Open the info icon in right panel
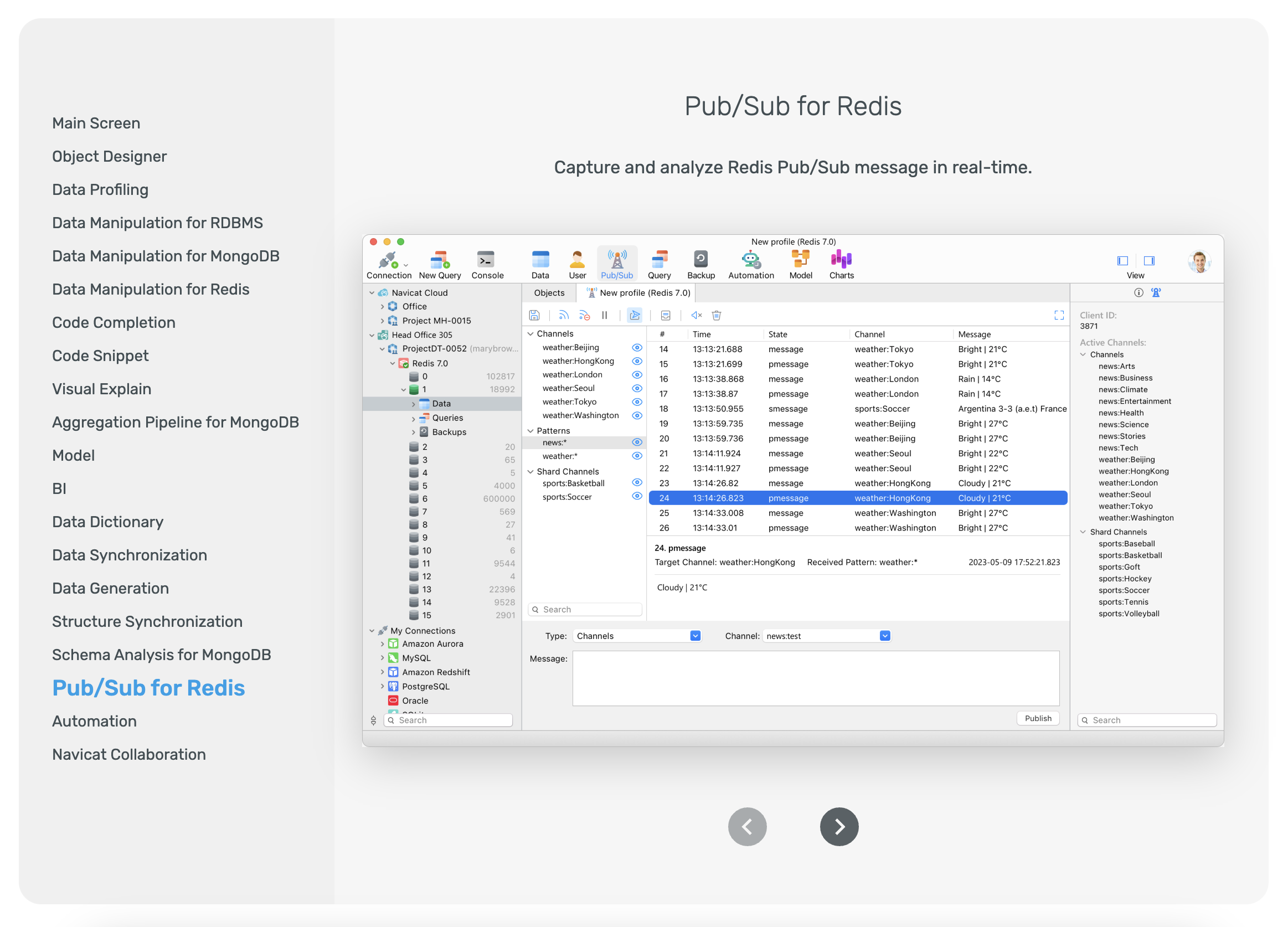Screen dimensions: 1288x927 pyautogui.click(x=1138, y=292)
